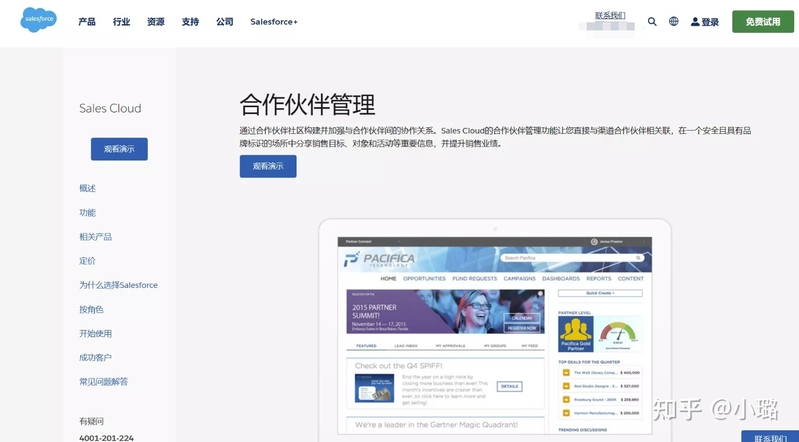This screenshot has width=799, height=442.
Task: Open the 支持 menu
Action: coord(190,22)
